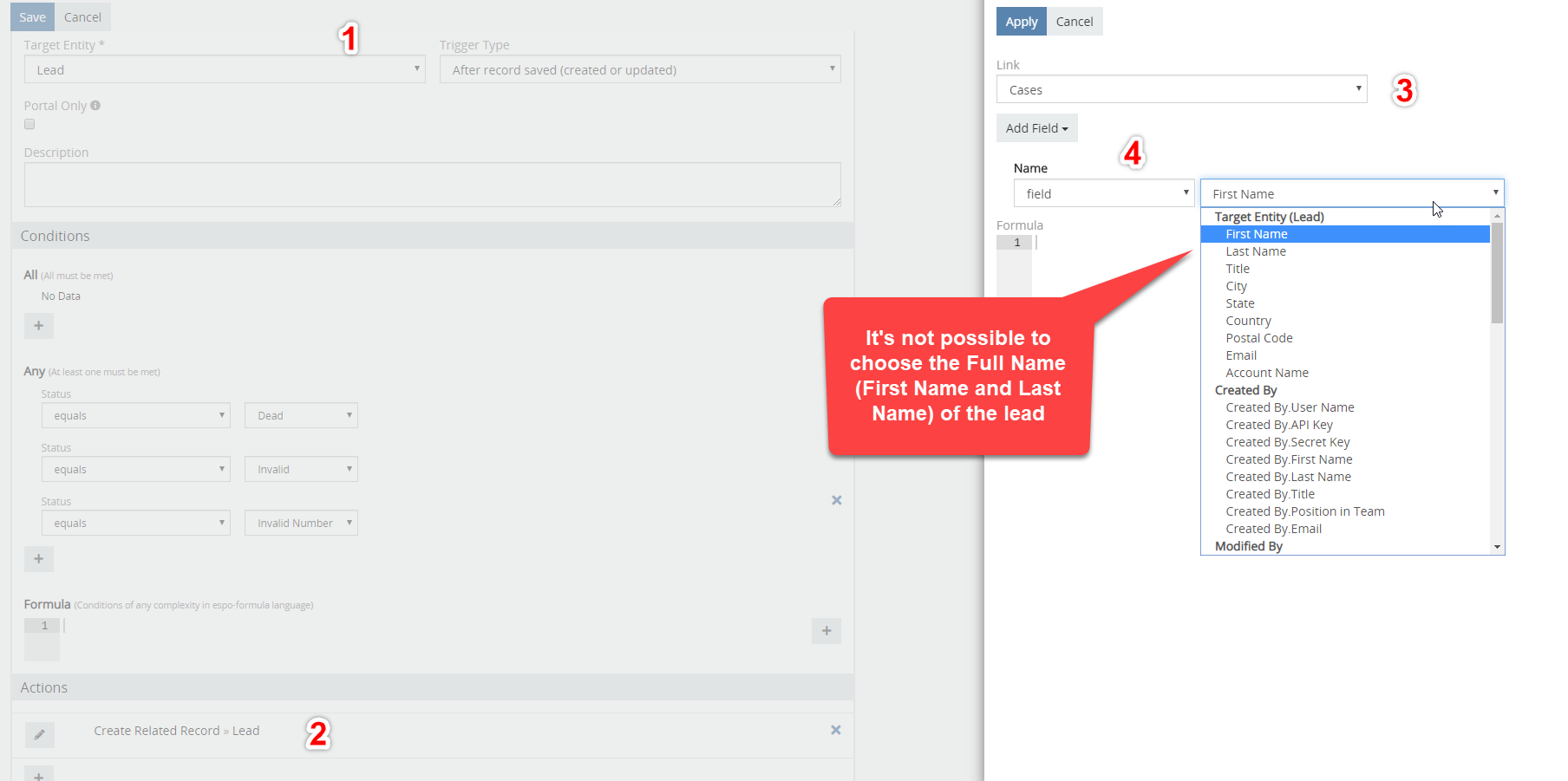The height and width of the screenshot is (781, 1568).
Task: Click plus button beside conditions Formula
Action: (x=826, y=631)
